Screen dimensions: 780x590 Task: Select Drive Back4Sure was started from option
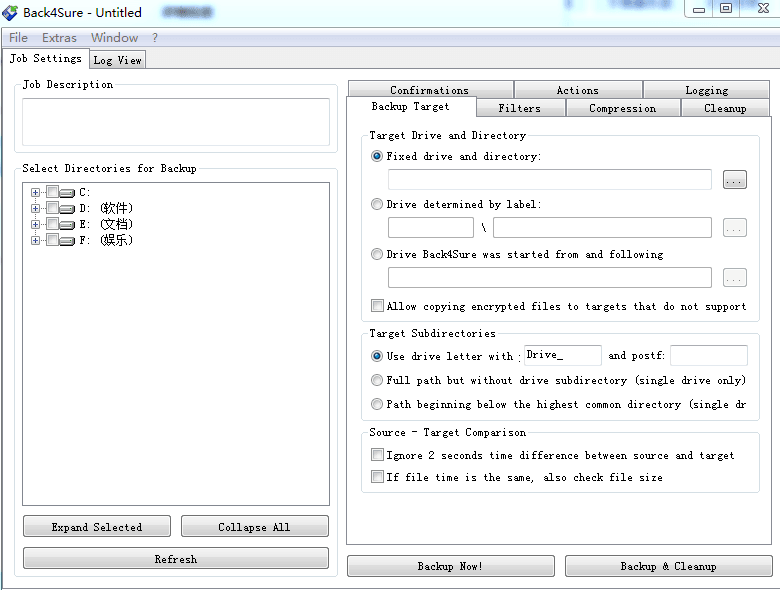377,254
